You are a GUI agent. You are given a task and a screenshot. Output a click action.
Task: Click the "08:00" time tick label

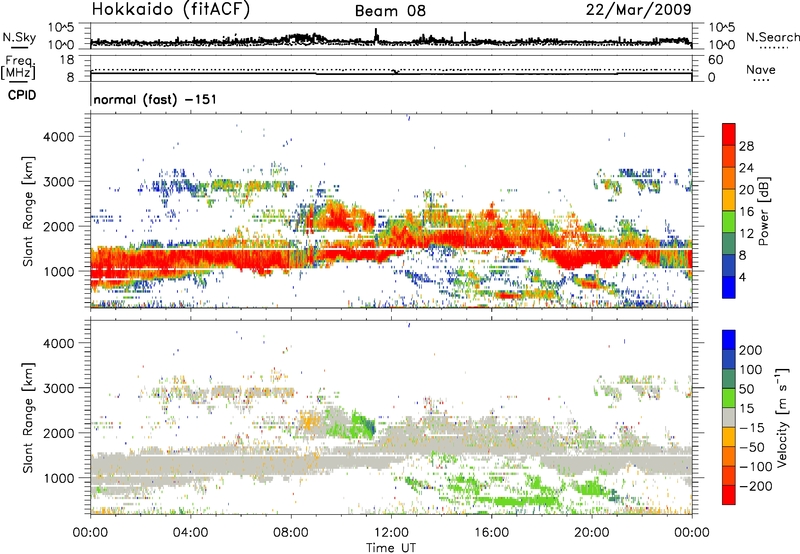pos(291,533)
